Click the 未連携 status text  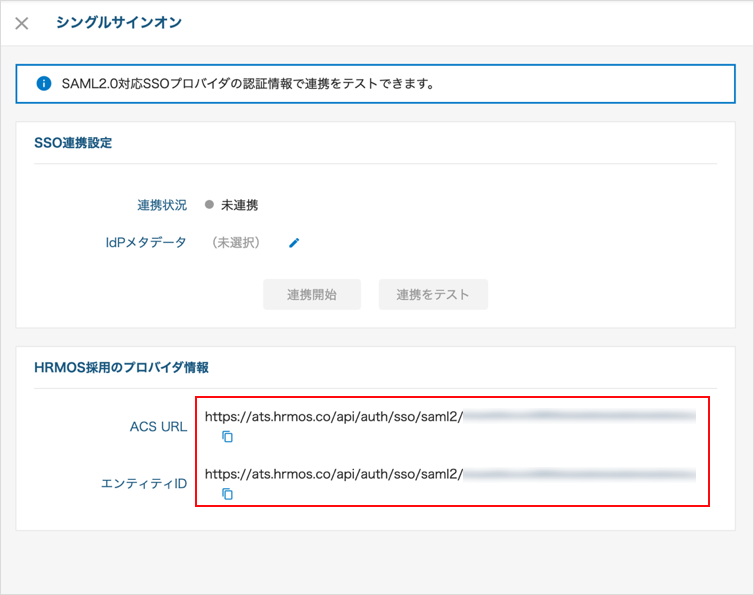239,205
